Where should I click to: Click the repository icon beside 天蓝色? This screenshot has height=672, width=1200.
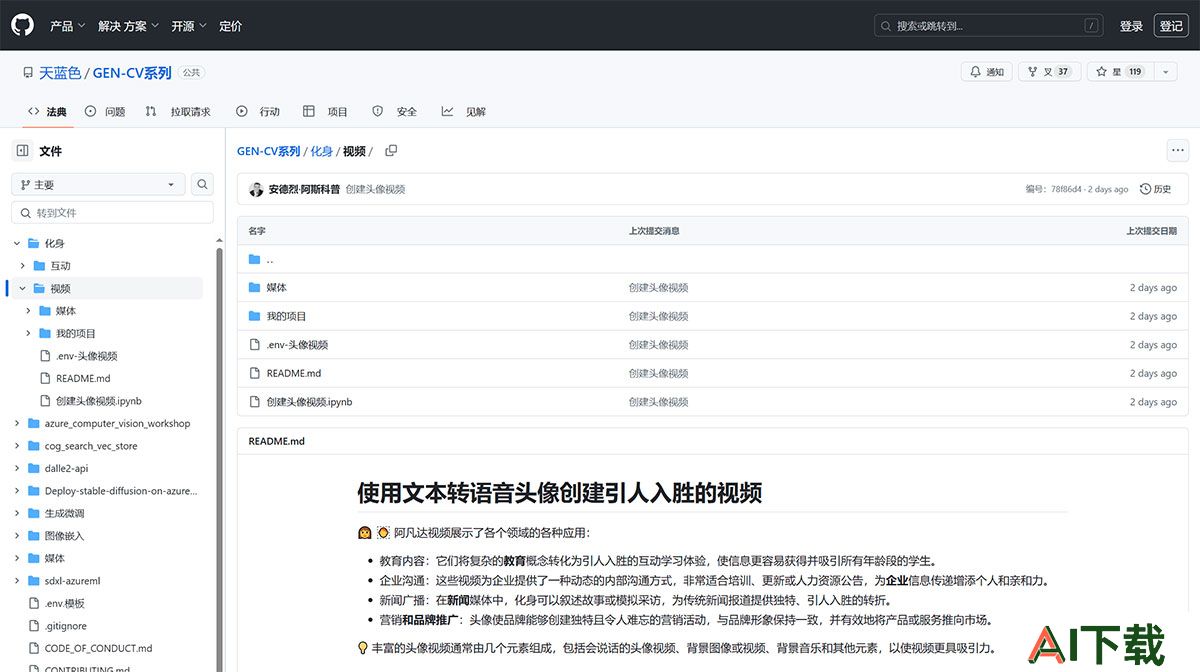[x=27, y=73]
